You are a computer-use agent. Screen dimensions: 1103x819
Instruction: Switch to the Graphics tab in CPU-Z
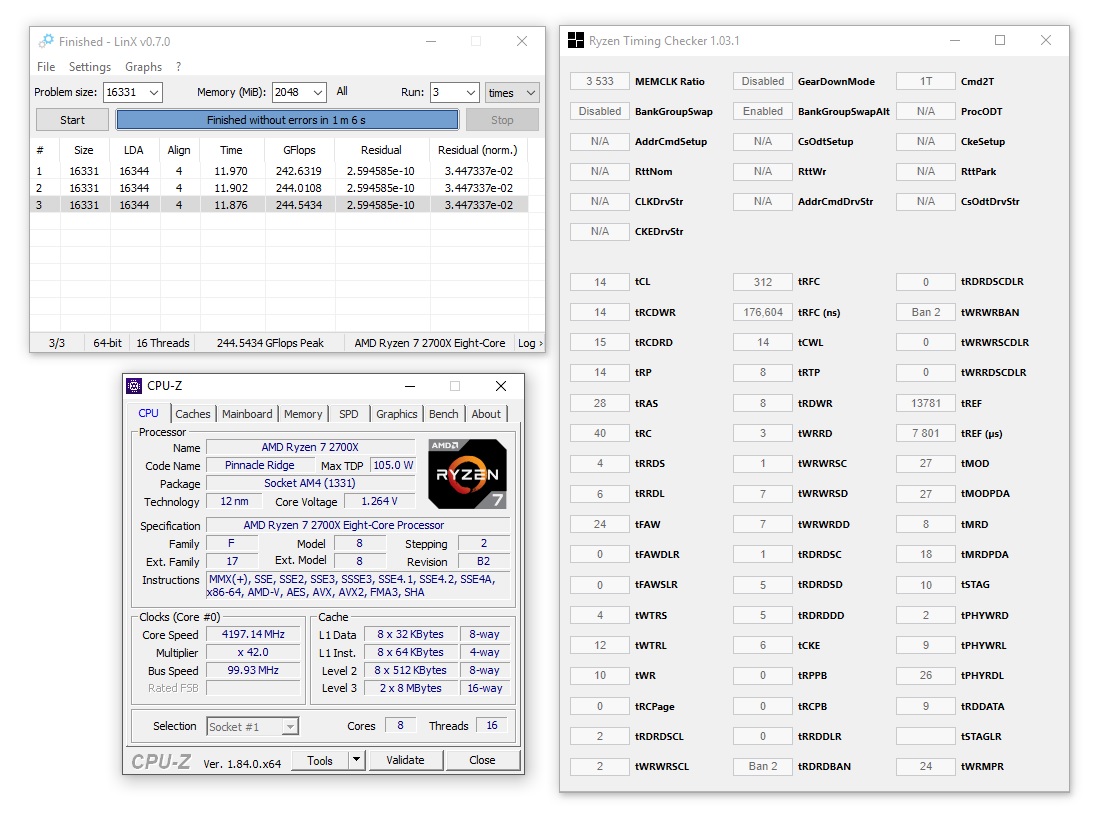(397, 414)
